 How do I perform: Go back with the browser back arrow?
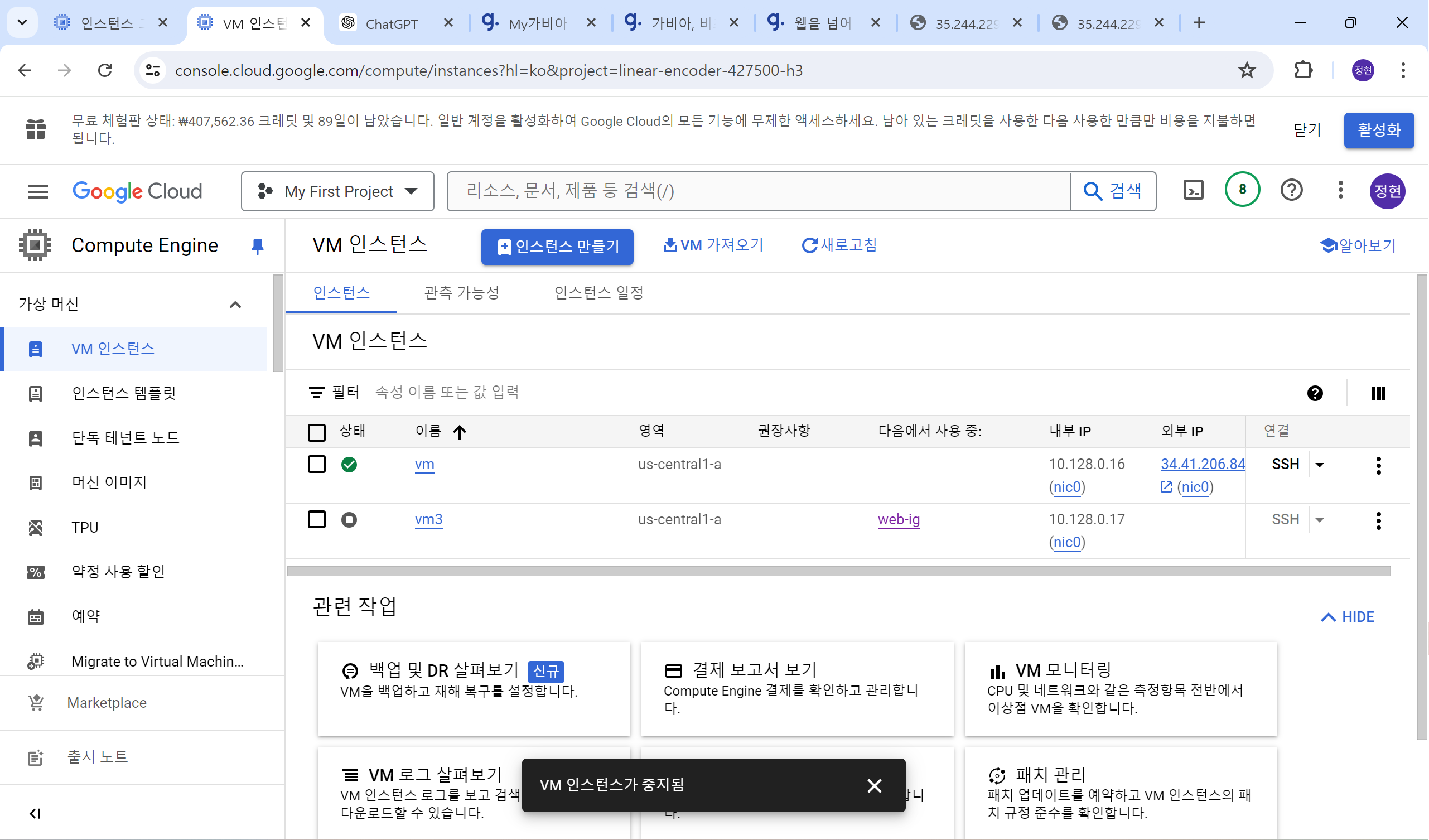pyautogui.click(x=25, y=70)
